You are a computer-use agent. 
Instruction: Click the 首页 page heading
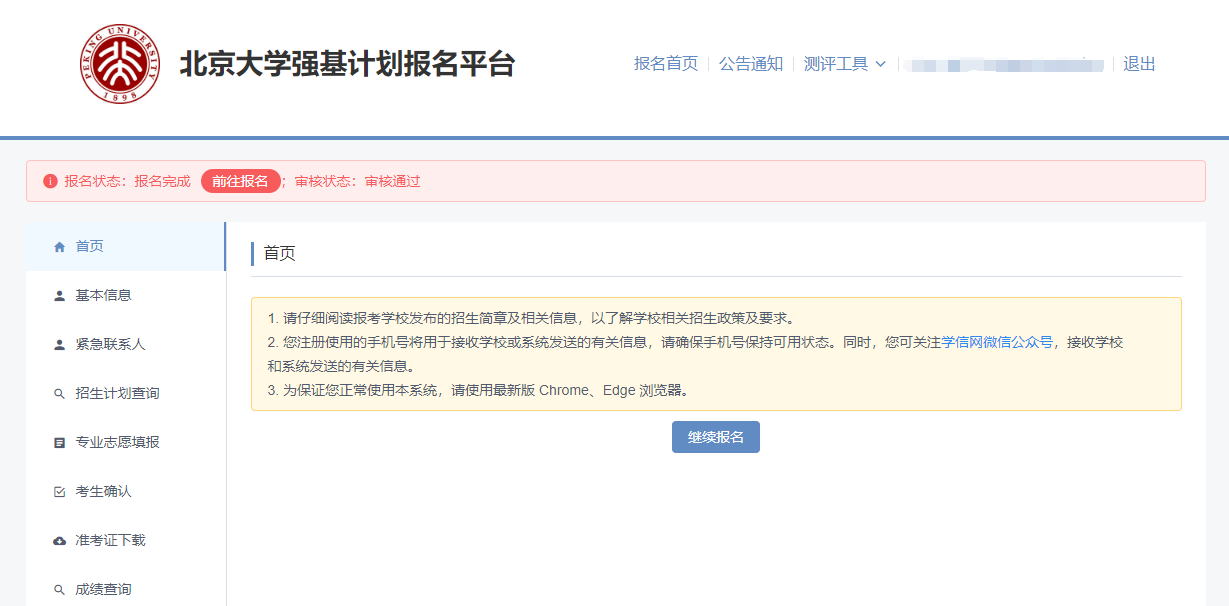click(280, 254)
